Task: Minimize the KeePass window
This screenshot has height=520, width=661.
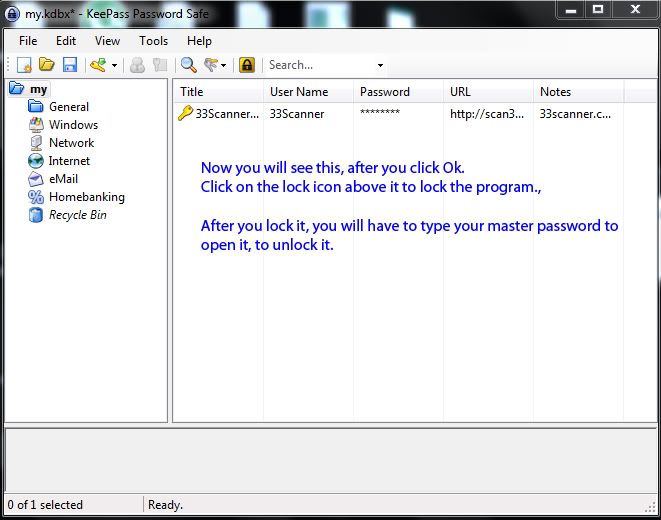Action: tap(571, 10)
